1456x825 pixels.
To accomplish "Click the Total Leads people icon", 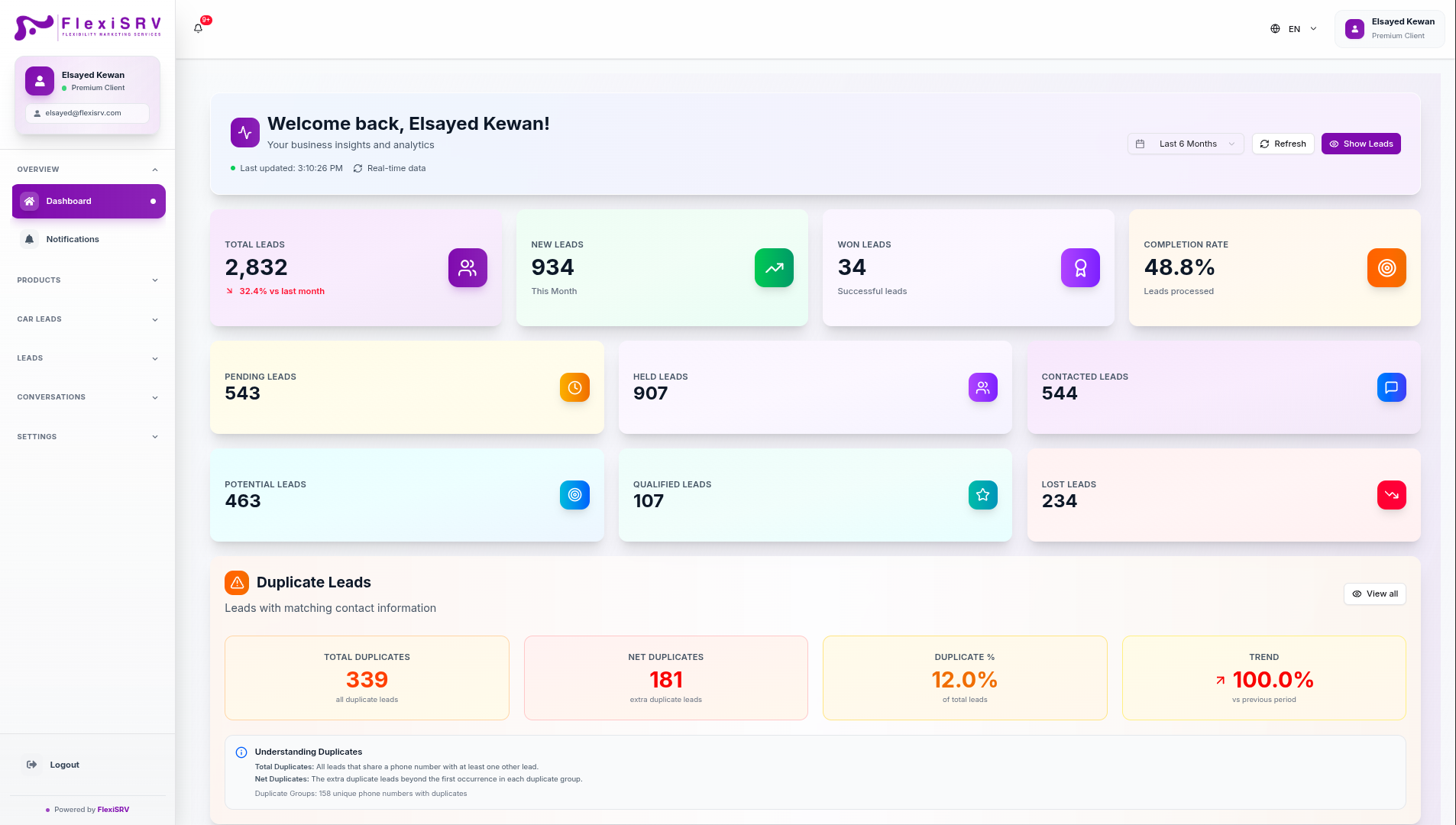I will [x=468, y=268].
